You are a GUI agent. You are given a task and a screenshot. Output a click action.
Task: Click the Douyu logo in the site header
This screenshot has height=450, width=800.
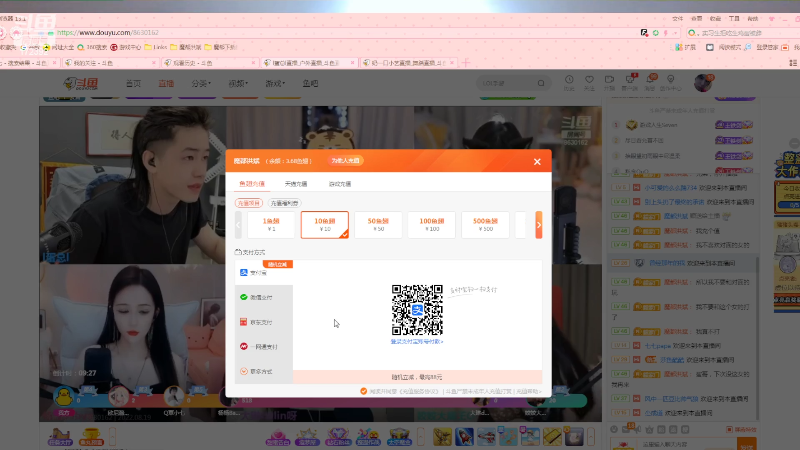point(81,83)
